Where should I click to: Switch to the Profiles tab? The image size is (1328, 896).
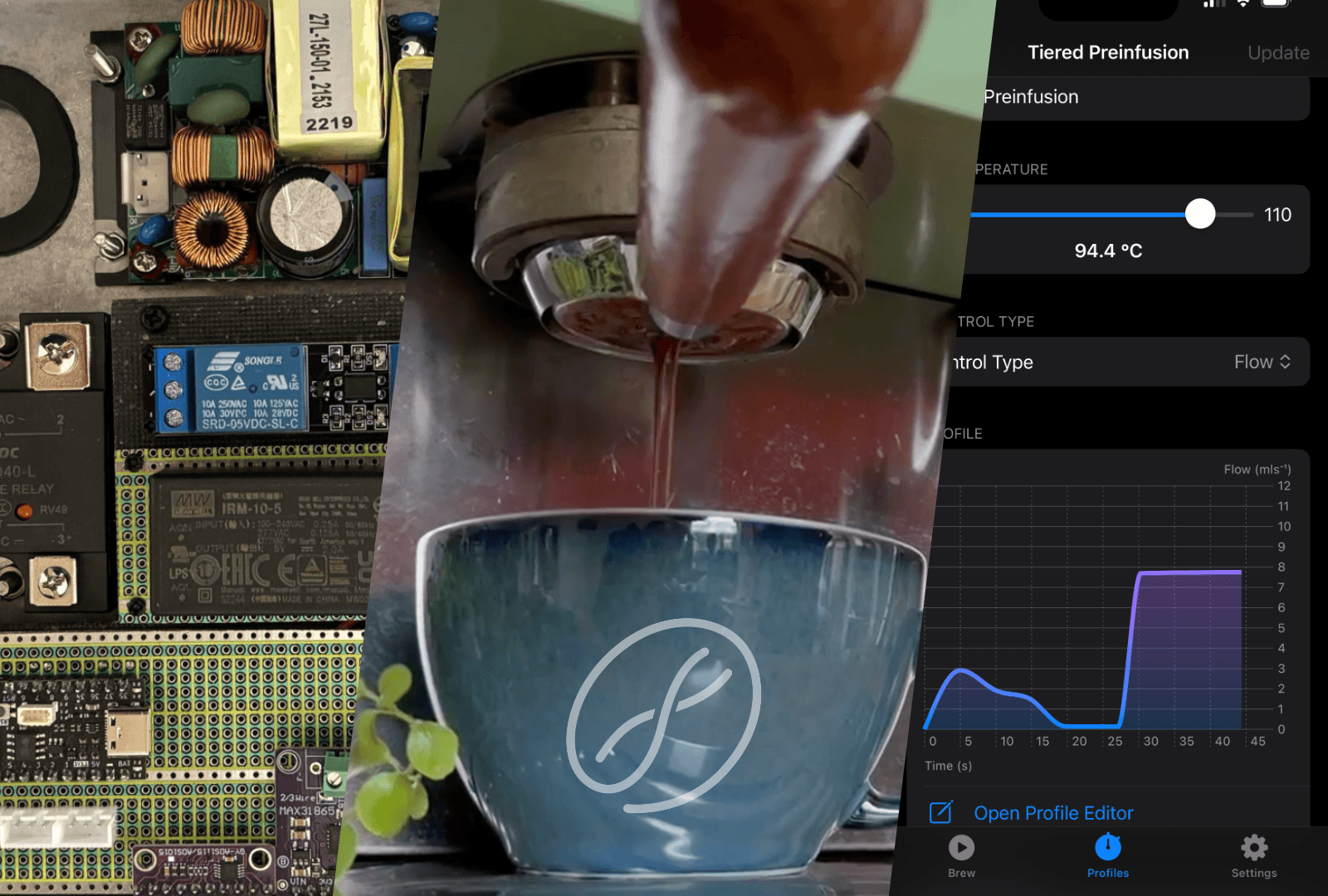(x=1108, y=856)
